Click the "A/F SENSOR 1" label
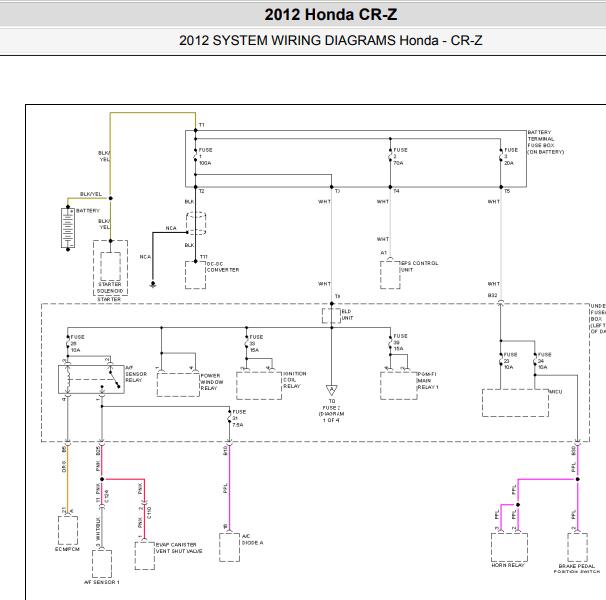The height and width of the screenshot is (600, 606). [102, 582]
